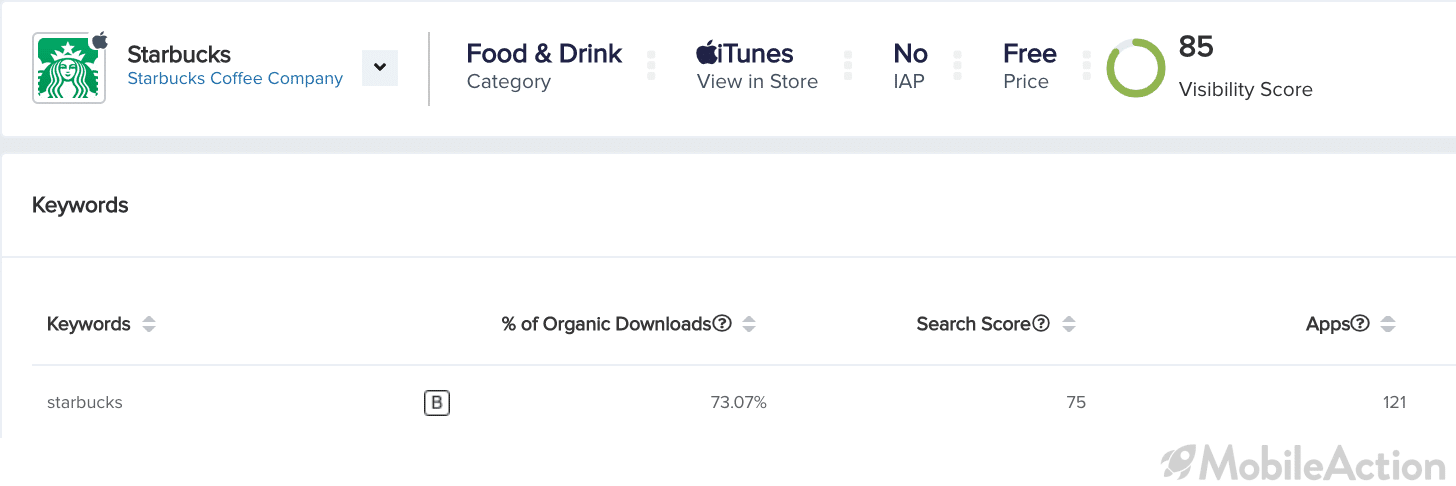
Task: Click the brand keyword B badge
Action: 437,403
